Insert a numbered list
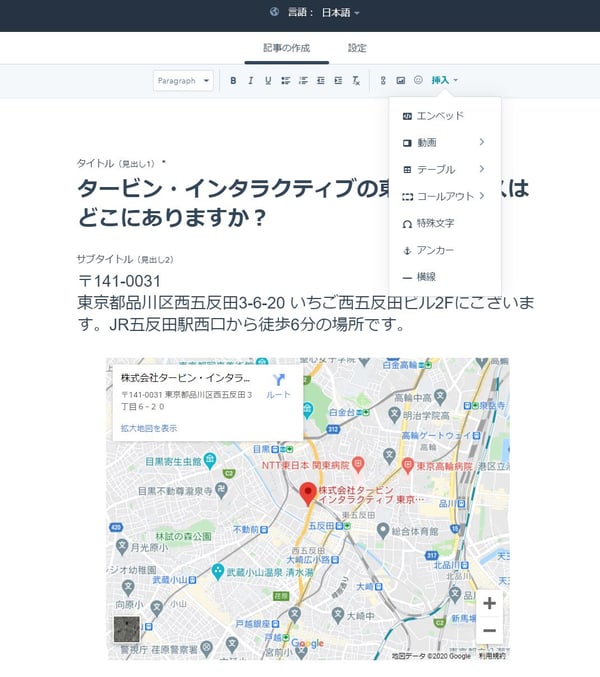Viewport: 600px width, 677px height. pos(303,80)
